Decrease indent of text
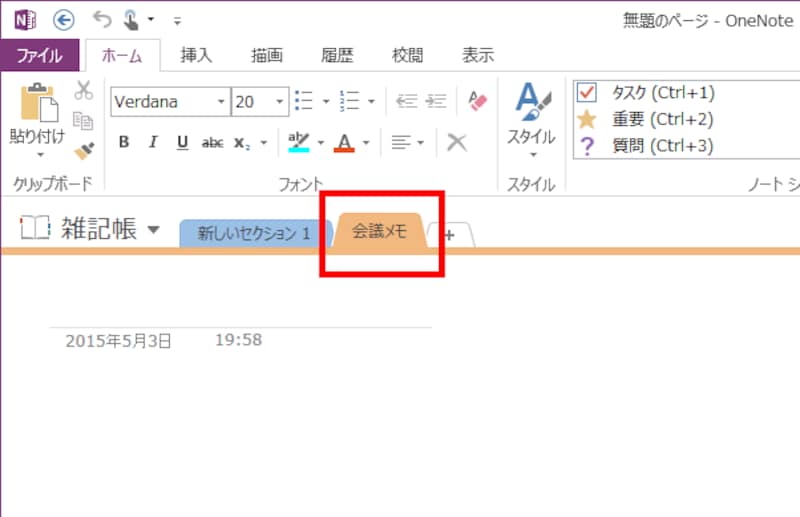The image size is (800, 517). click(x=407, y=101)
